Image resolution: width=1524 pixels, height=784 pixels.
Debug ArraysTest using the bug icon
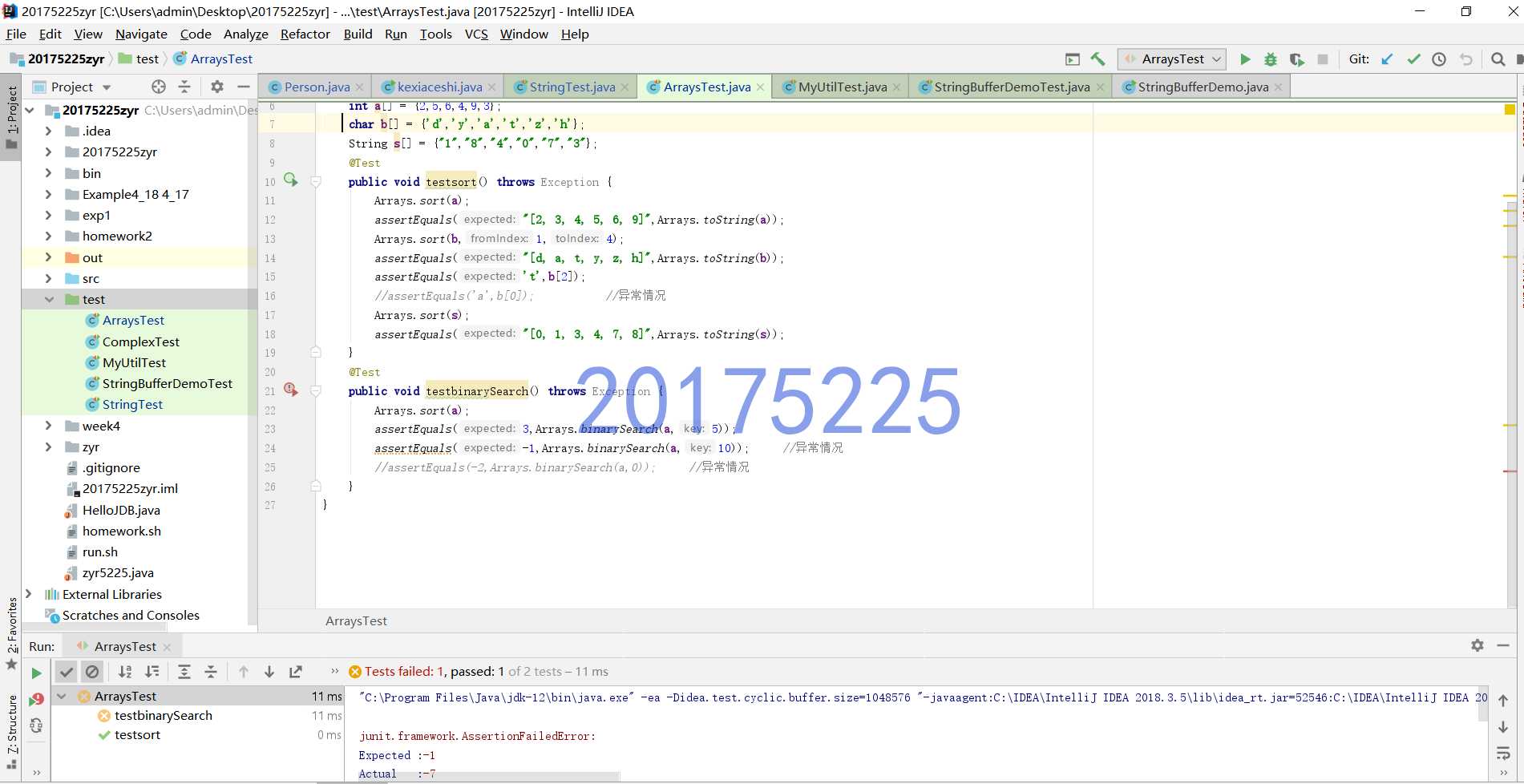tap(1271, 59)
